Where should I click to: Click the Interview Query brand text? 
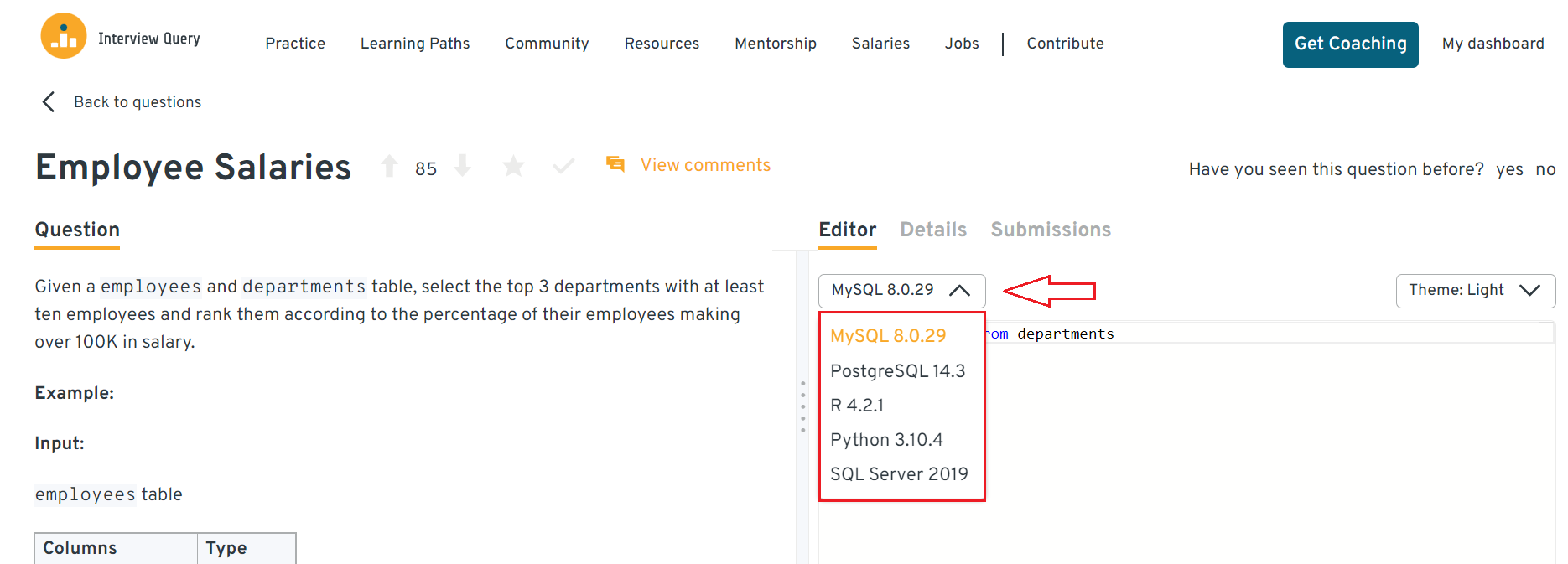click(x=149, y=39)
